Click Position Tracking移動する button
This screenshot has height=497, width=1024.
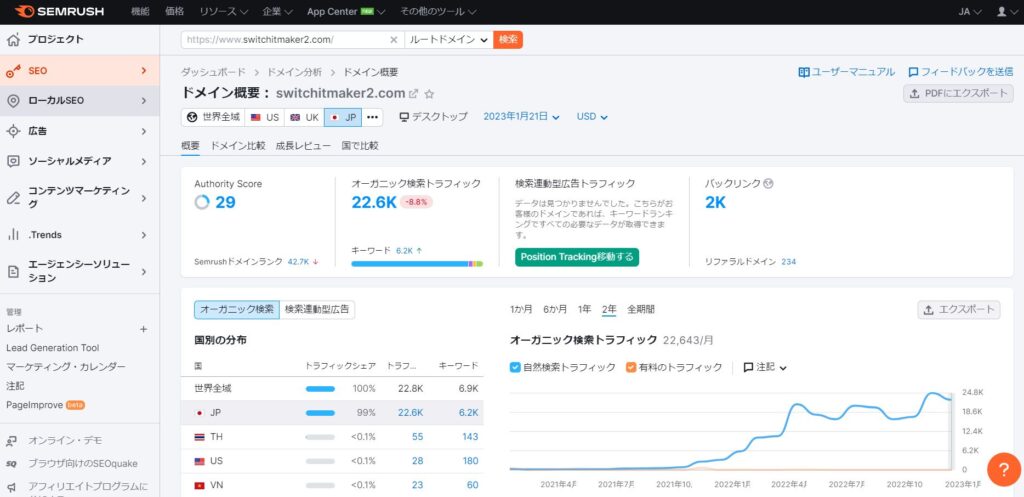(577, 257)
